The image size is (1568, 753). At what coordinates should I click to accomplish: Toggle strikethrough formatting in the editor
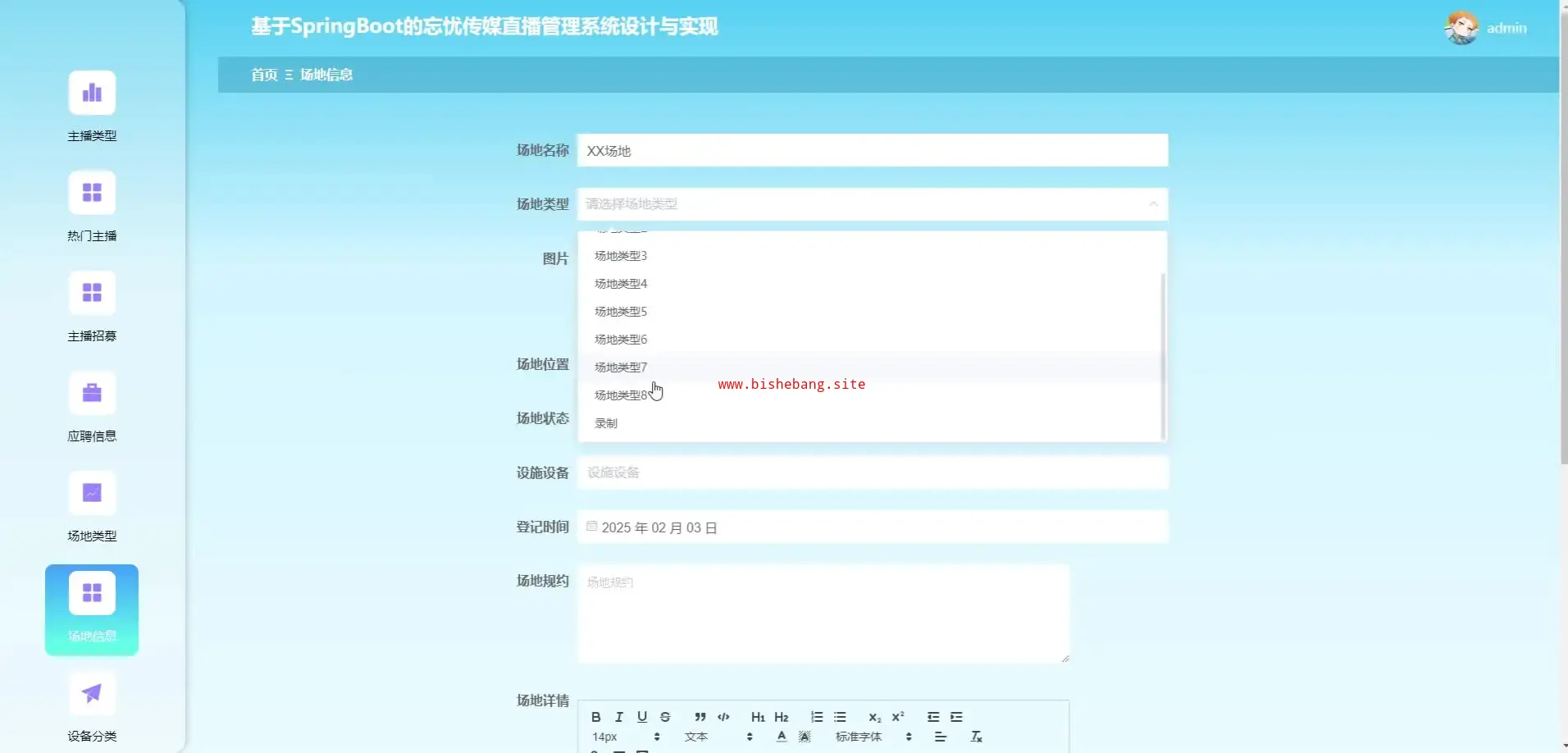pos(665,717)
